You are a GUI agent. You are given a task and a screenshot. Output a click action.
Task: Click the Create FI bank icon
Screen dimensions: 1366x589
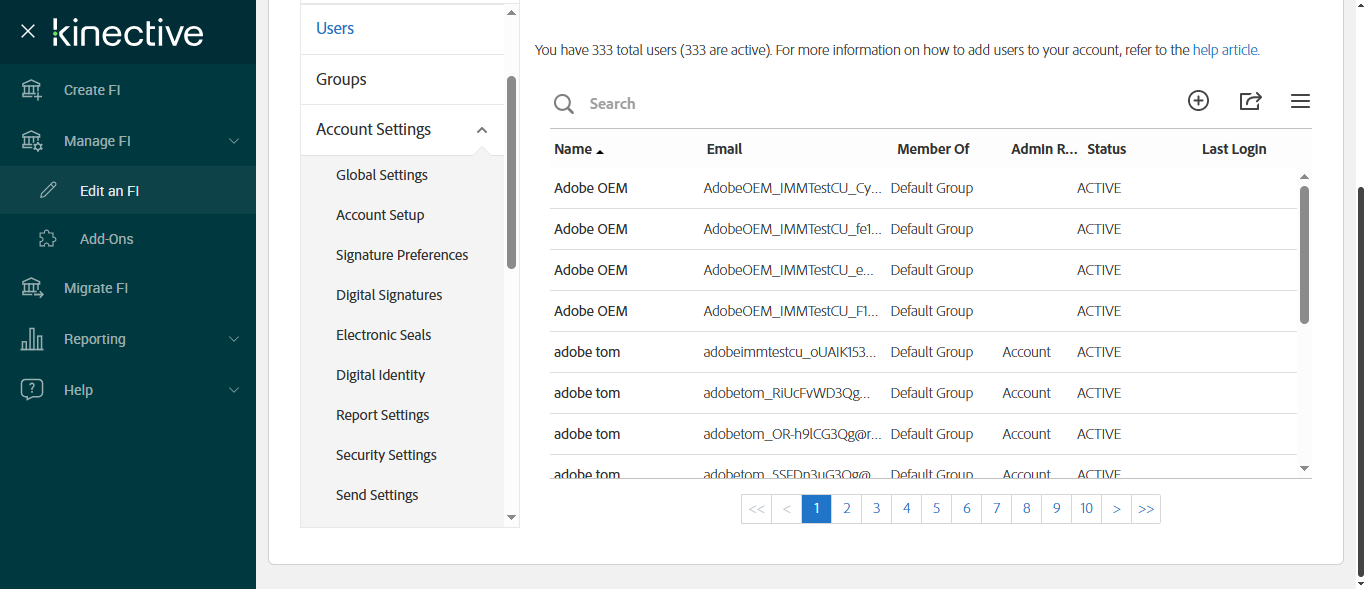coord(32,90)
